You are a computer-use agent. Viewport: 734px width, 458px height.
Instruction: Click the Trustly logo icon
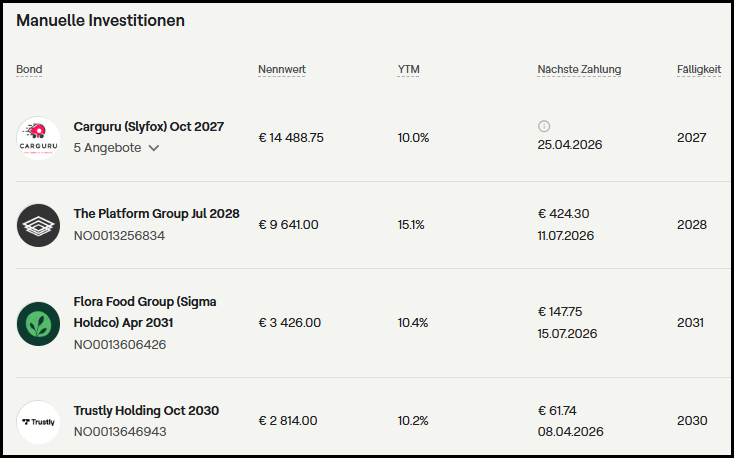coord(39,421)
